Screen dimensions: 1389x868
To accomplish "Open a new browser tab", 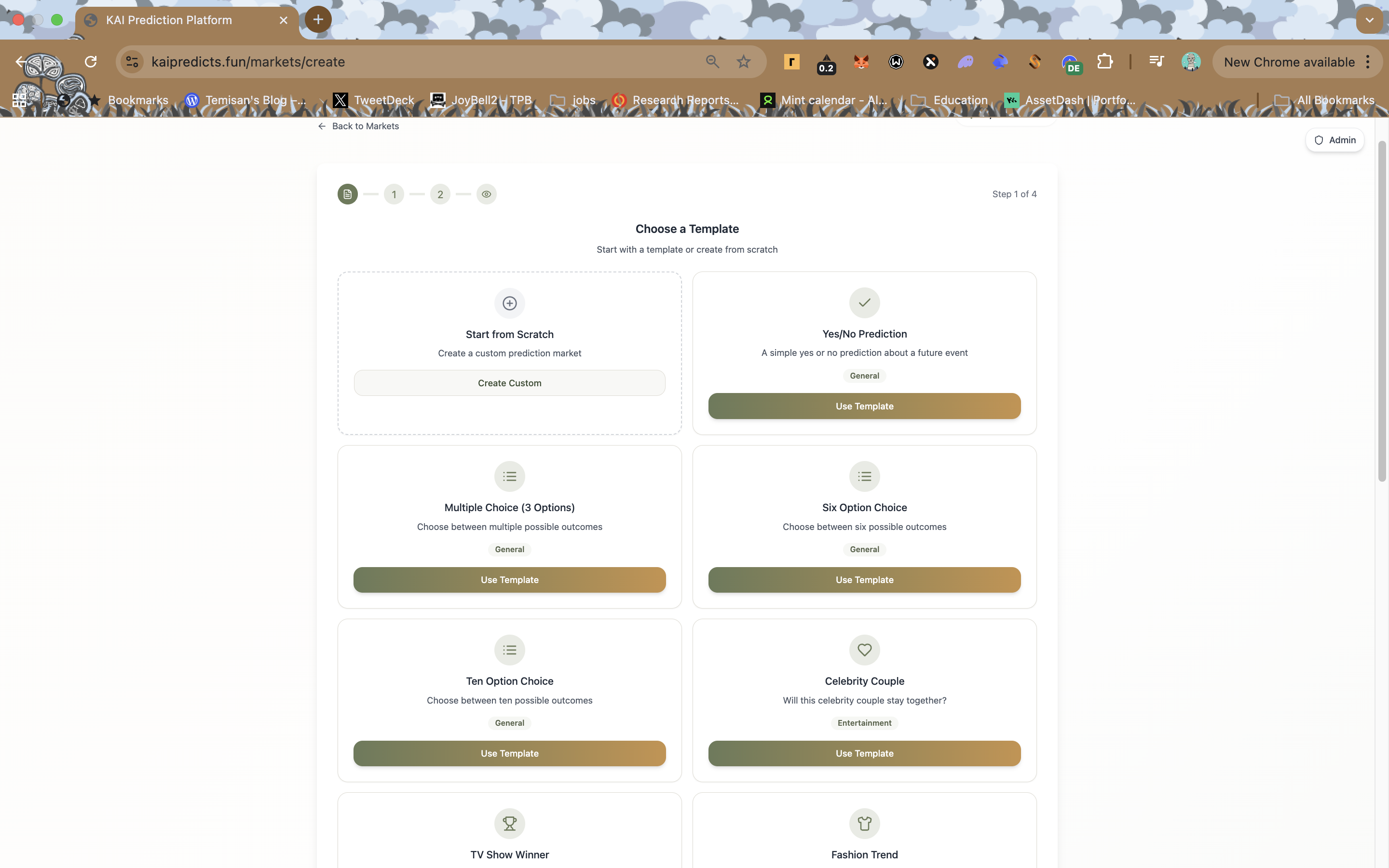I will tap(318, 19).
